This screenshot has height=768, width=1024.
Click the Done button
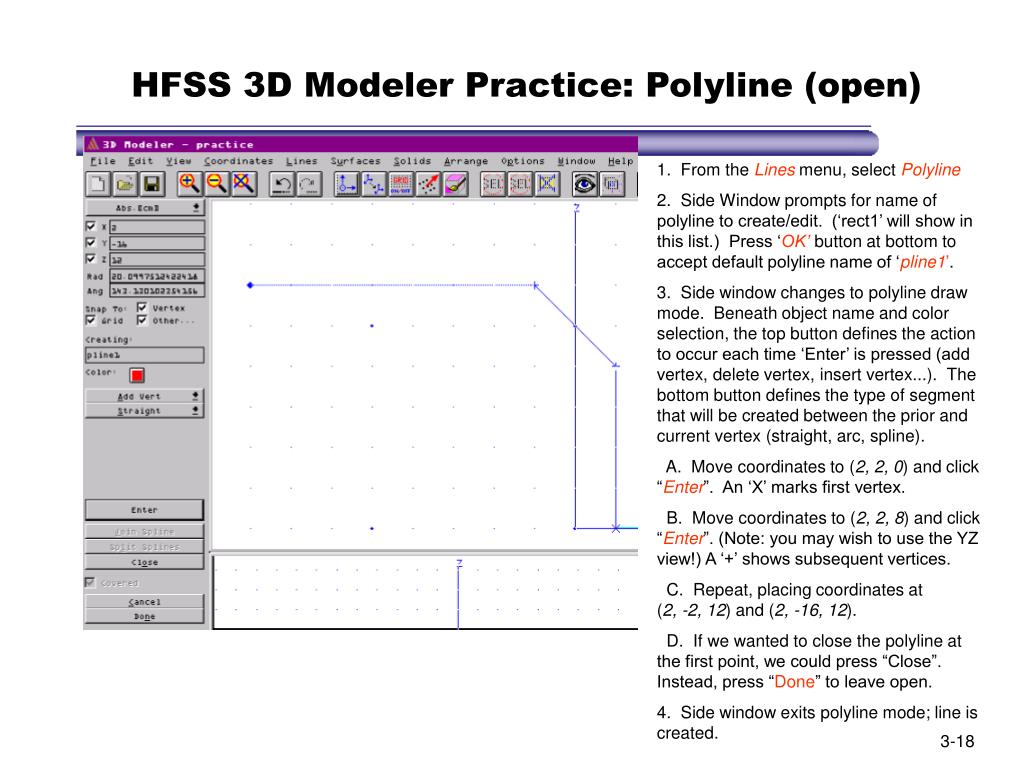tap(144, 616)
